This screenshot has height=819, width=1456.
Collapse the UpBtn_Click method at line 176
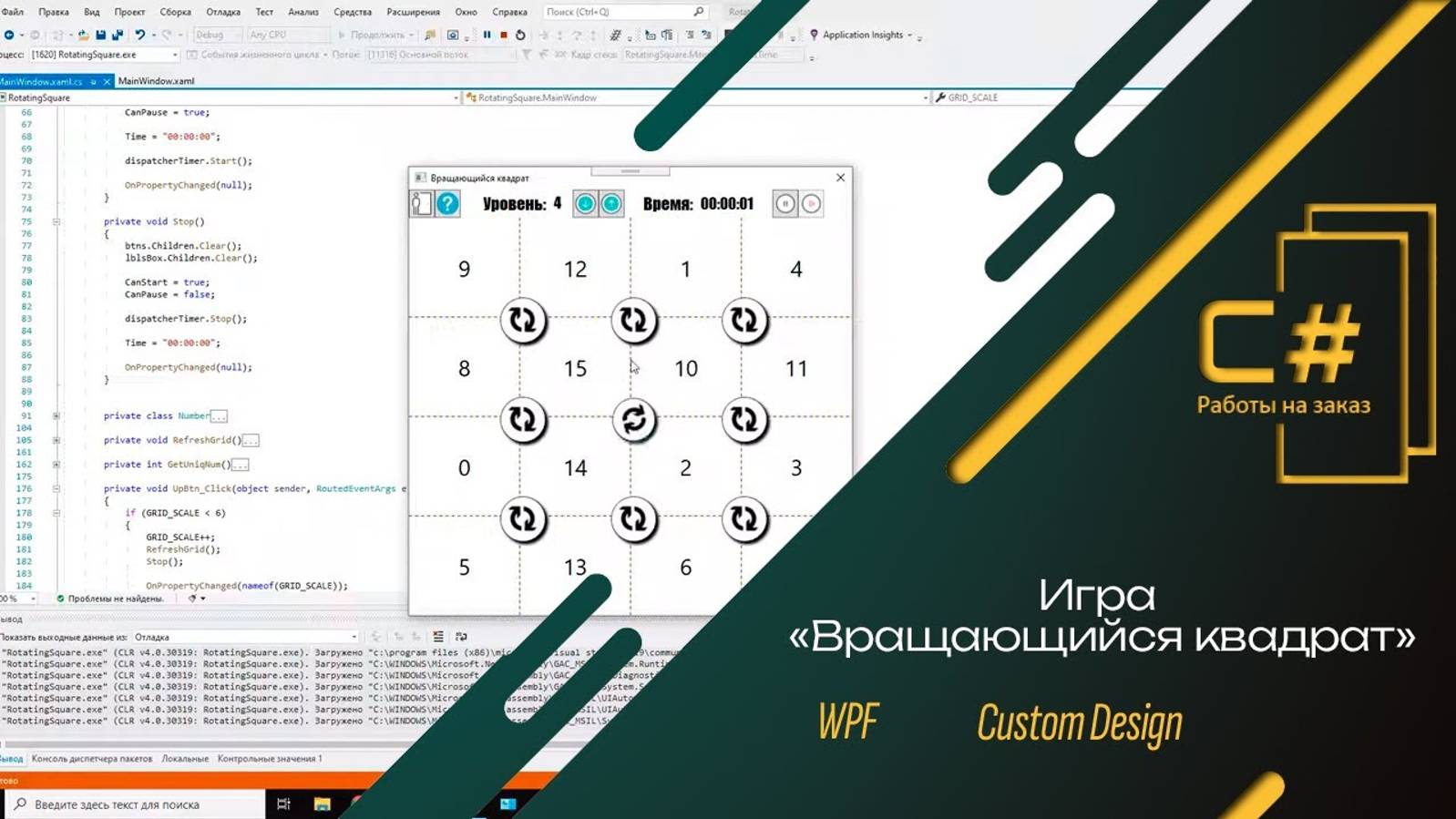(56, 488)
